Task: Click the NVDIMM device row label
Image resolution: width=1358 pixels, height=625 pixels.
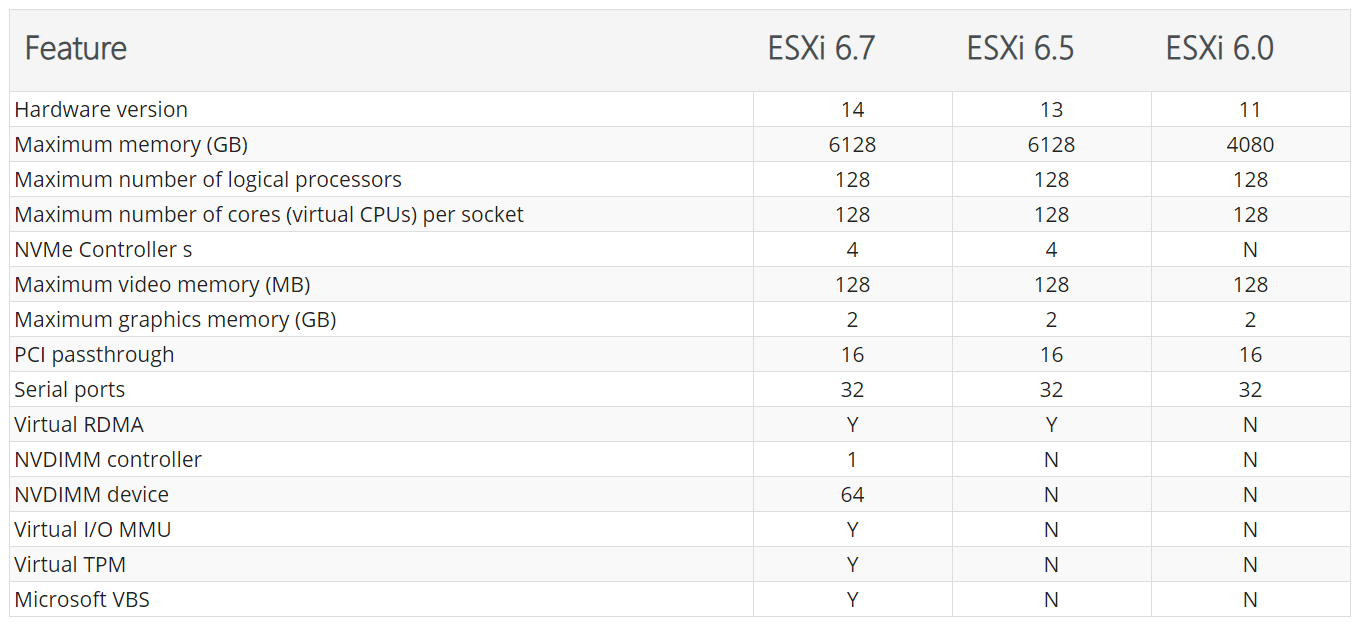Action: coord(91,495)
